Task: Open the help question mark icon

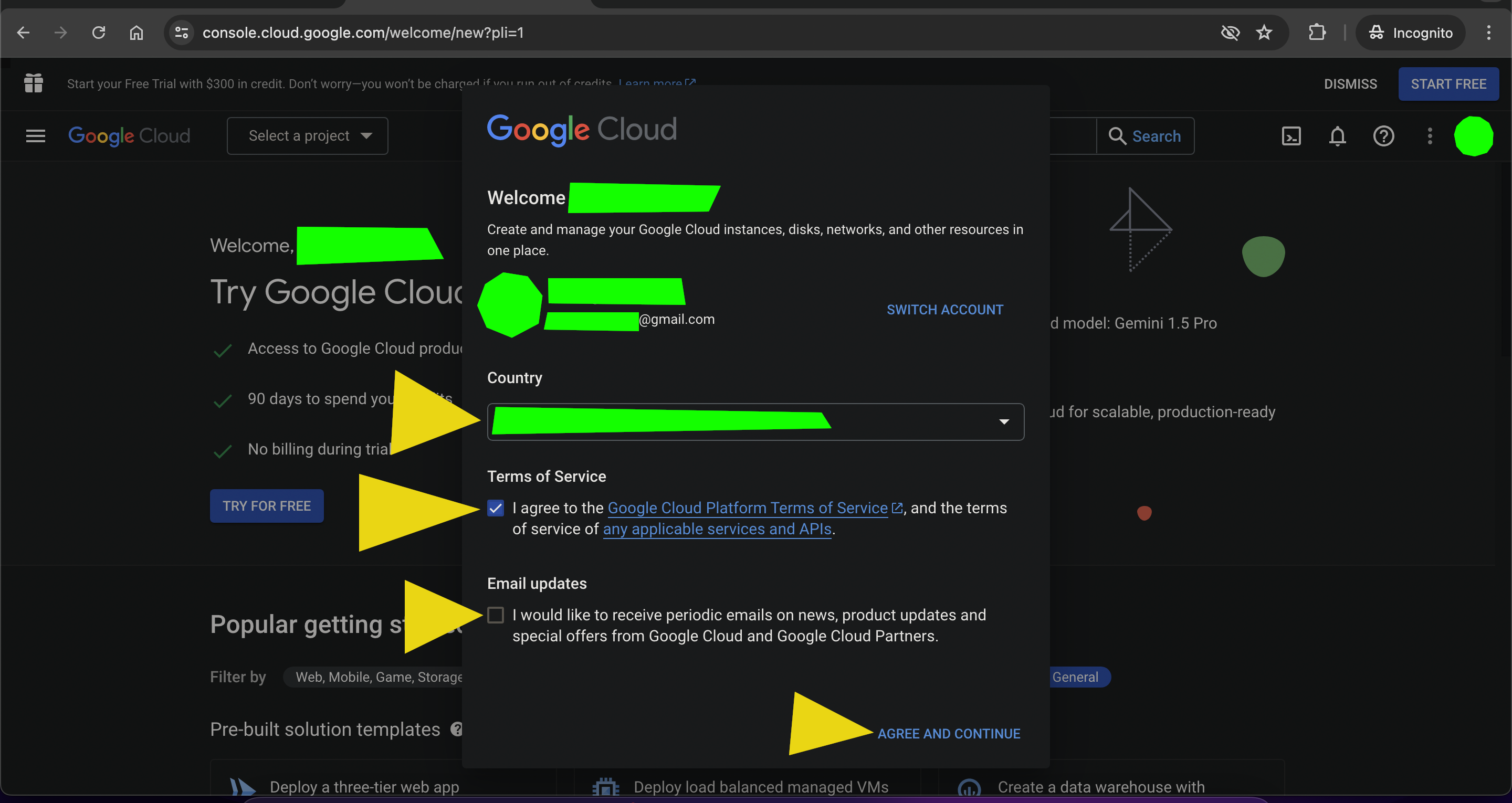Action: pos(1383,136)
